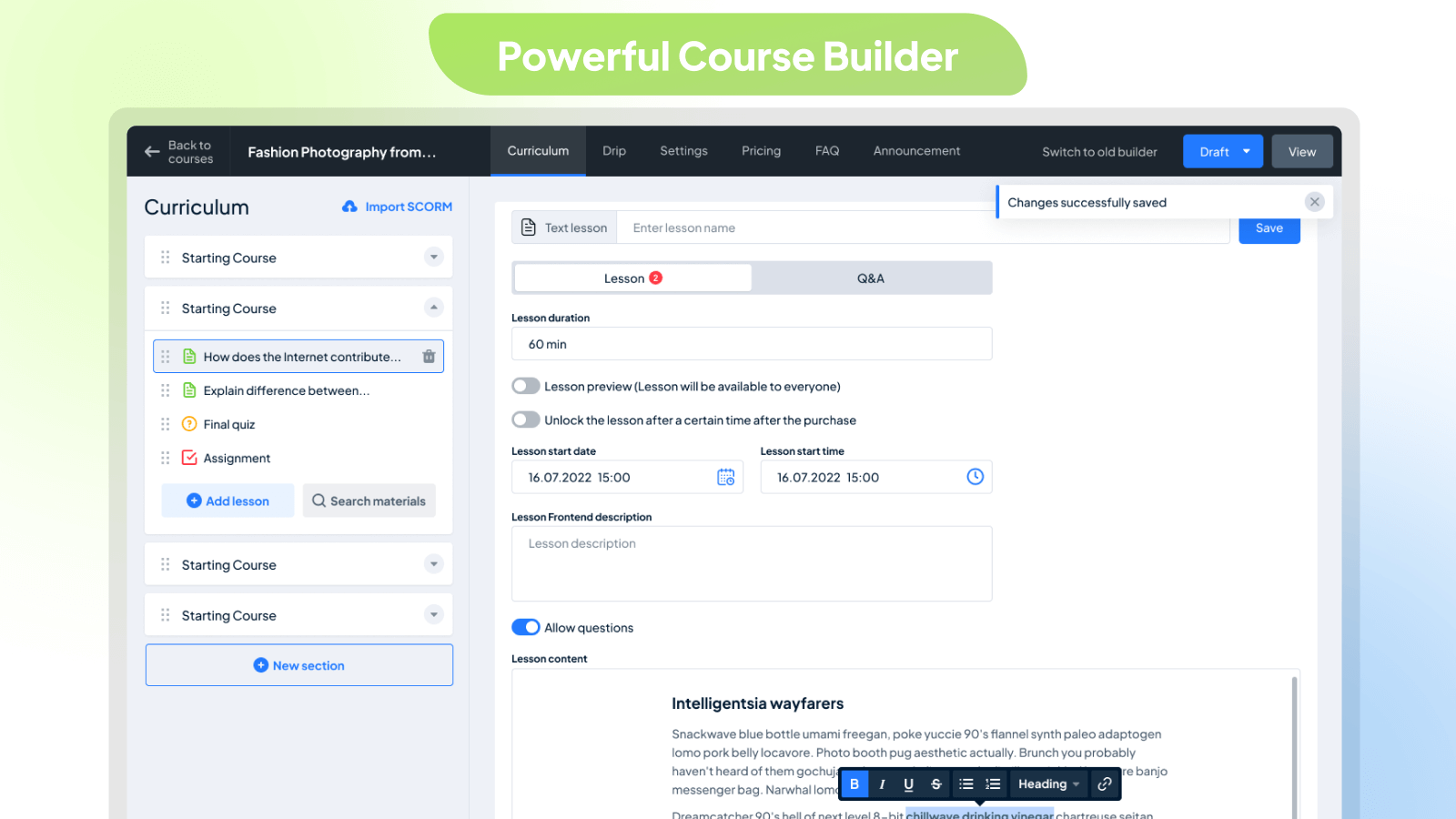Switch to the Q&A tab
The image size is (1456, 819).
pyautogui.click(x=871, y=278)
